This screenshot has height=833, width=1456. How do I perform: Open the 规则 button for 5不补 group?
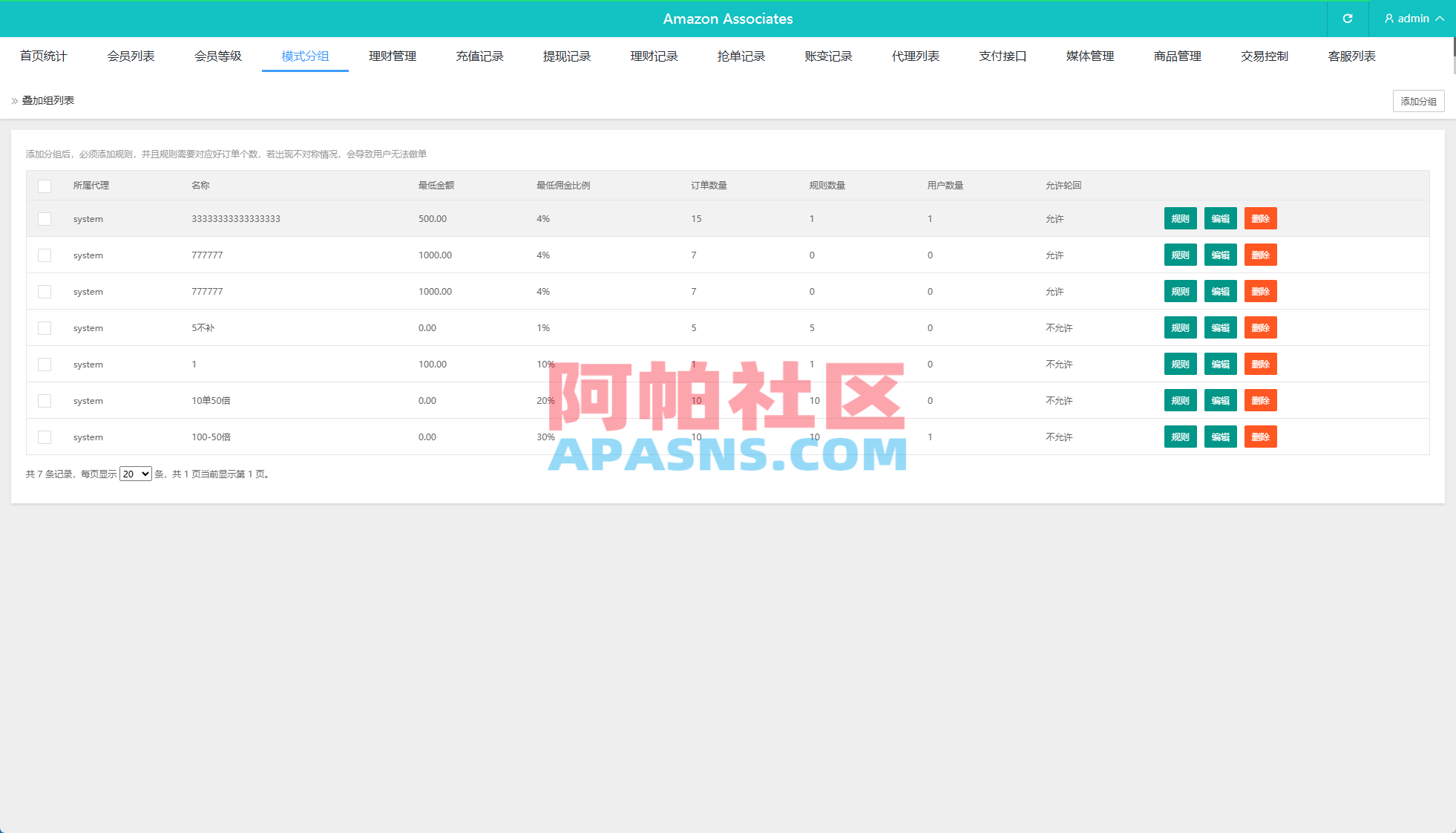1180,327
